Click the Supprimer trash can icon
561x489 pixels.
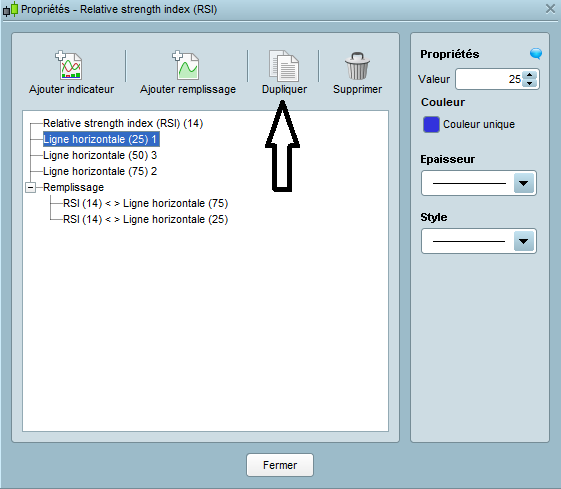coord(357,66)
